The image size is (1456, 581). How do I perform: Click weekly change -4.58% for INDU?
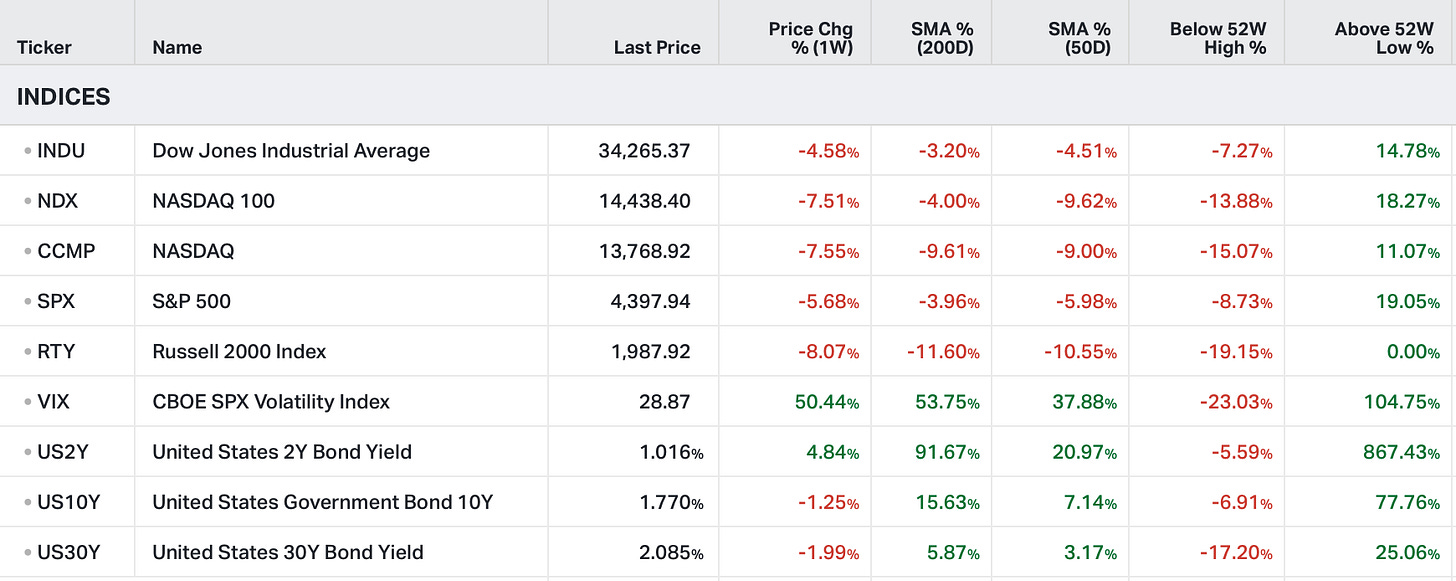pos(828,151)
